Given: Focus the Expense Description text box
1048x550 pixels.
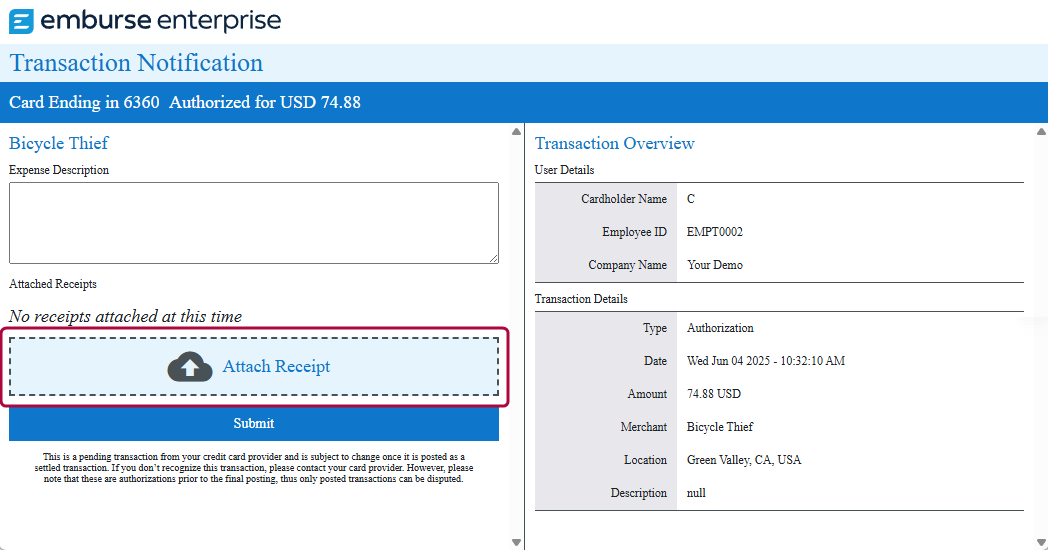Looking at the screenshot, I should (254, 223).
